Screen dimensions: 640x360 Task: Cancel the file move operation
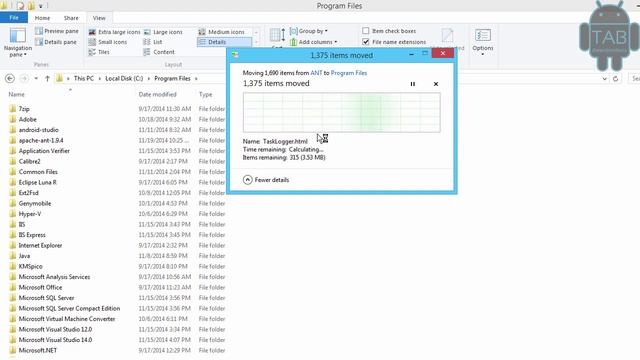click(x=436, y=84)
